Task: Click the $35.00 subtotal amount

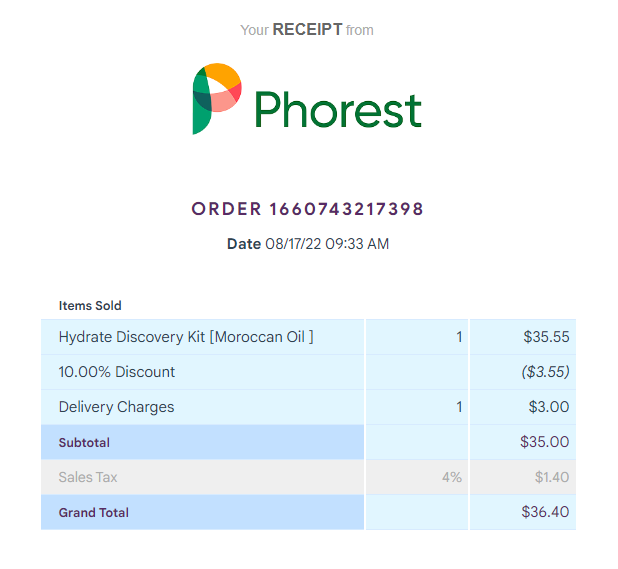Action: click(x=545, y=442)
